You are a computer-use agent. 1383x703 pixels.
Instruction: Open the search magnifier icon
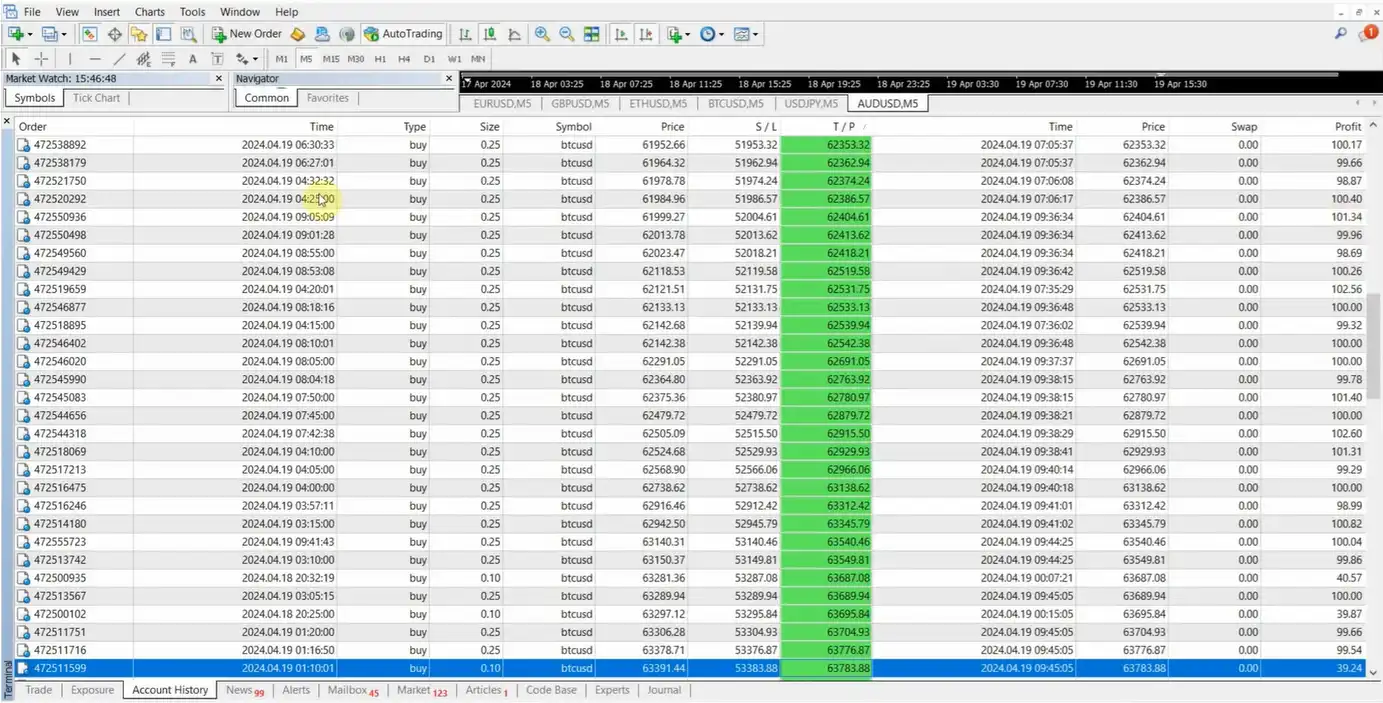coord(1341,34)
